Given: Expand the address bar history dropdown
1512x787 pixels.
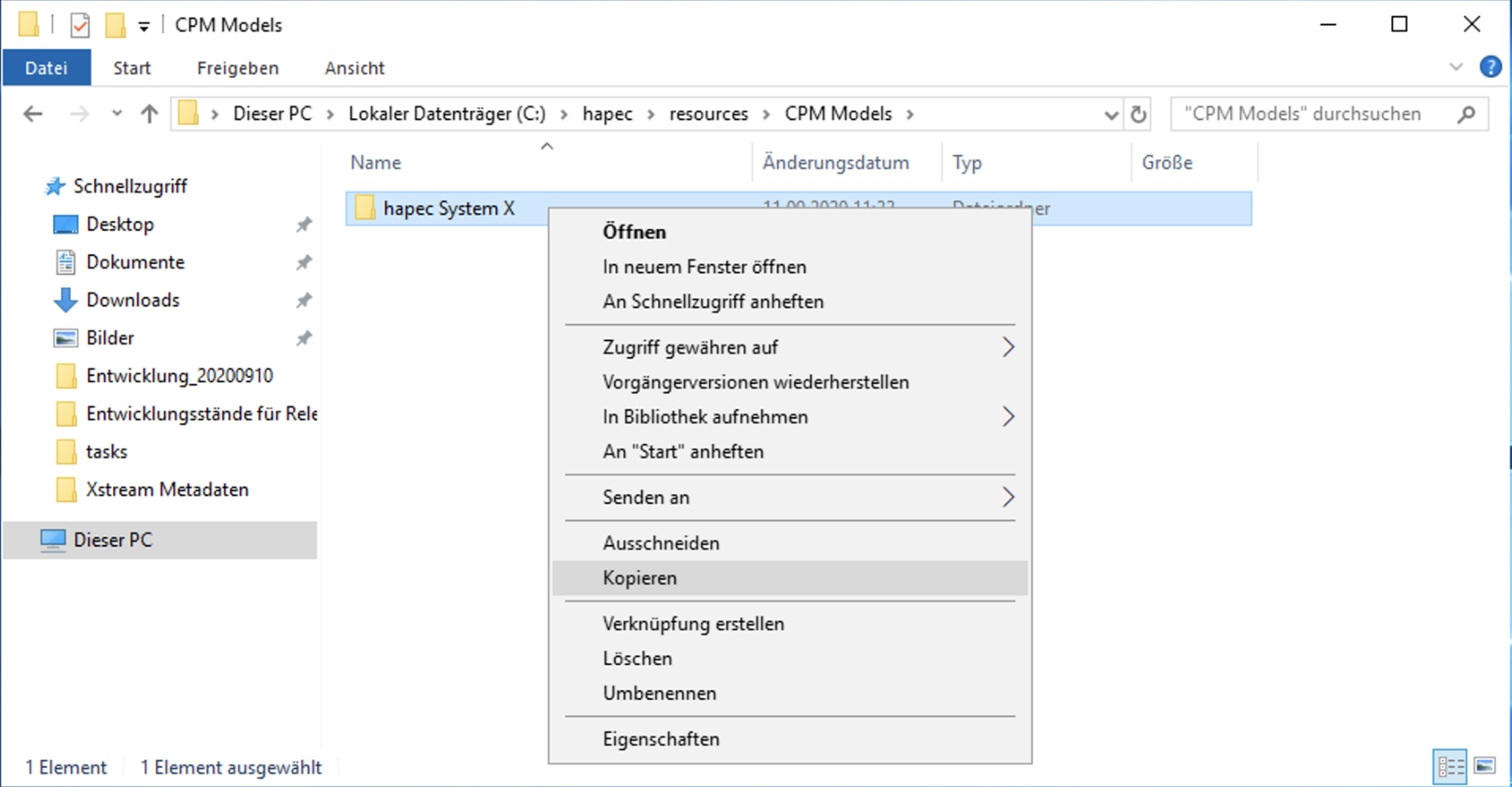Looking at the screenshot, I should tap(1110, 114).
